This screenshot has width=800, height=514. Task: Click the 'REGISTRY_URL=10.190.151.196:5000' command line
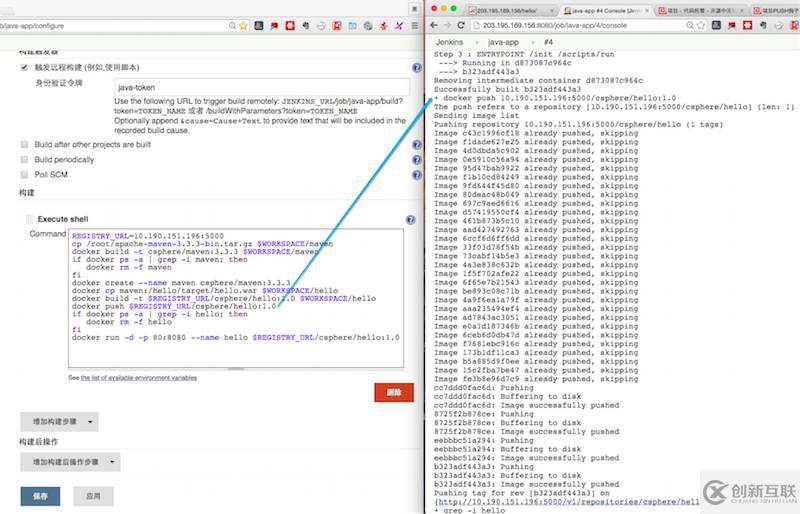point(148,236)
